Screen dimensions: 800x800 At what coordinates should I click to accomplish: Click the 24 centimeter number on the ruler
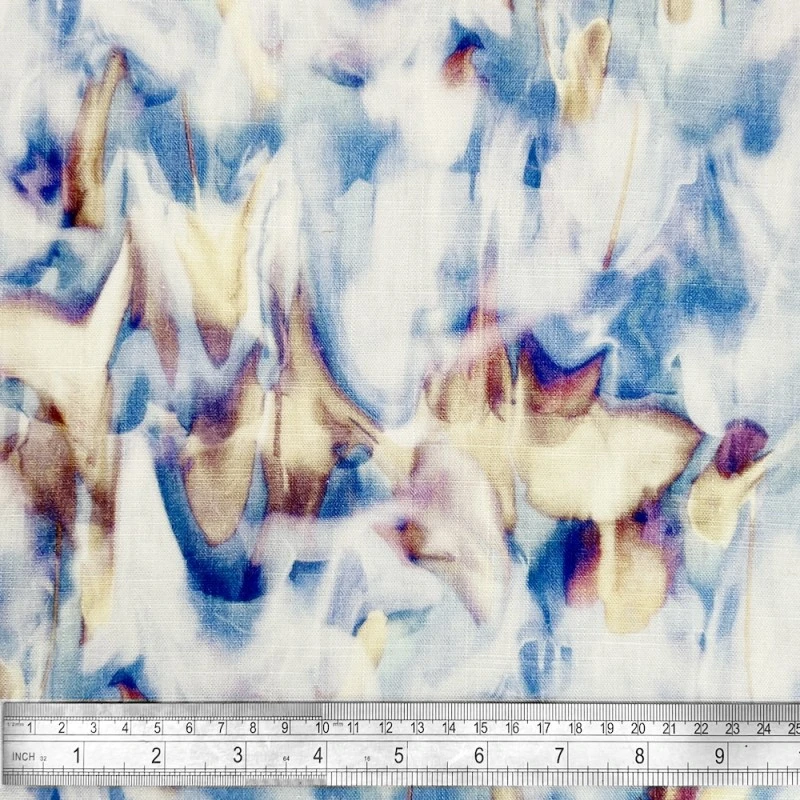click(x=765, y=727)
